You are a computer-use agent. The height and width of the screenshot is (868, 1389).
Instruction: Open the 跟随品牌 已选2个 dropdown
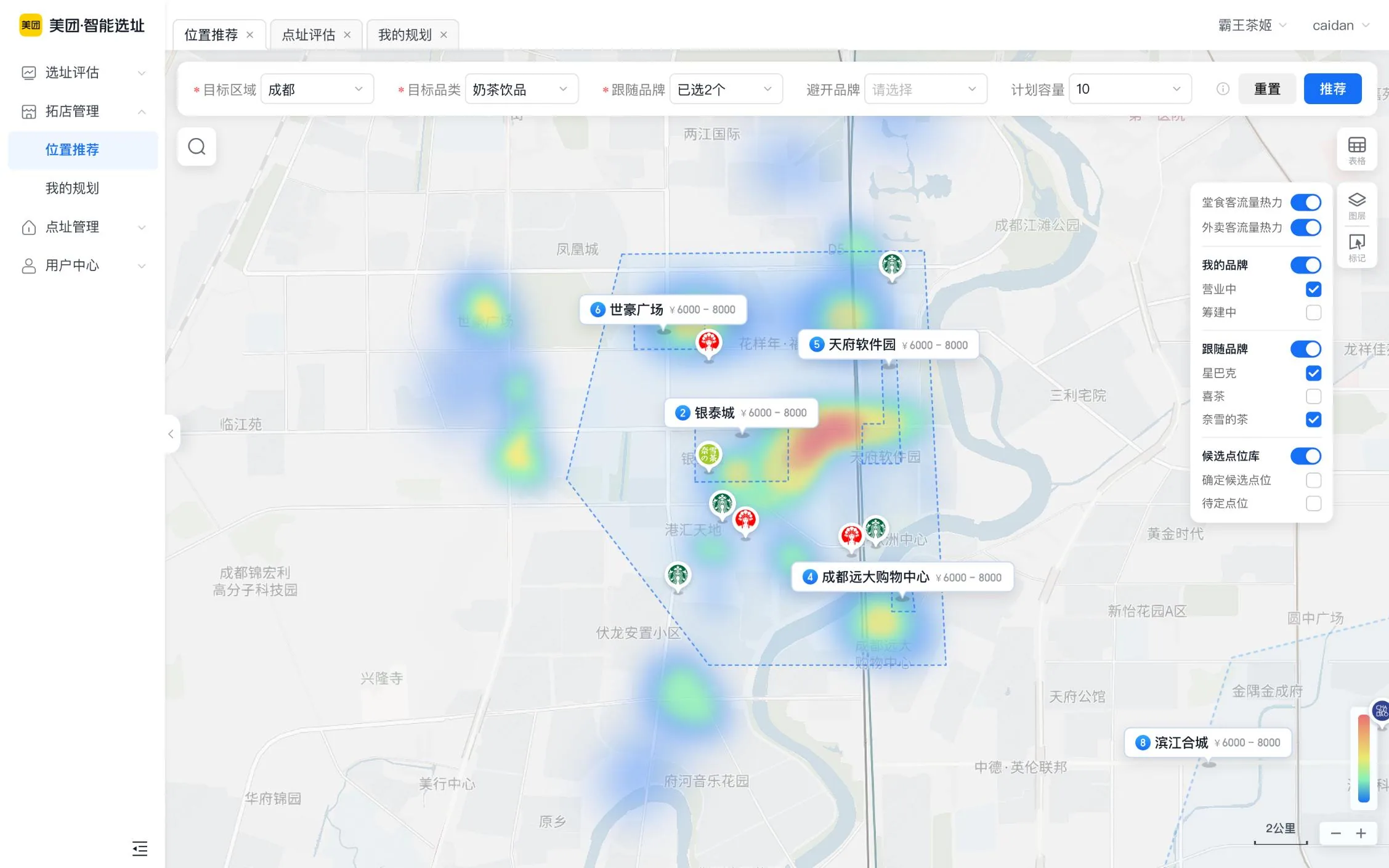click(x=726, y=89)
